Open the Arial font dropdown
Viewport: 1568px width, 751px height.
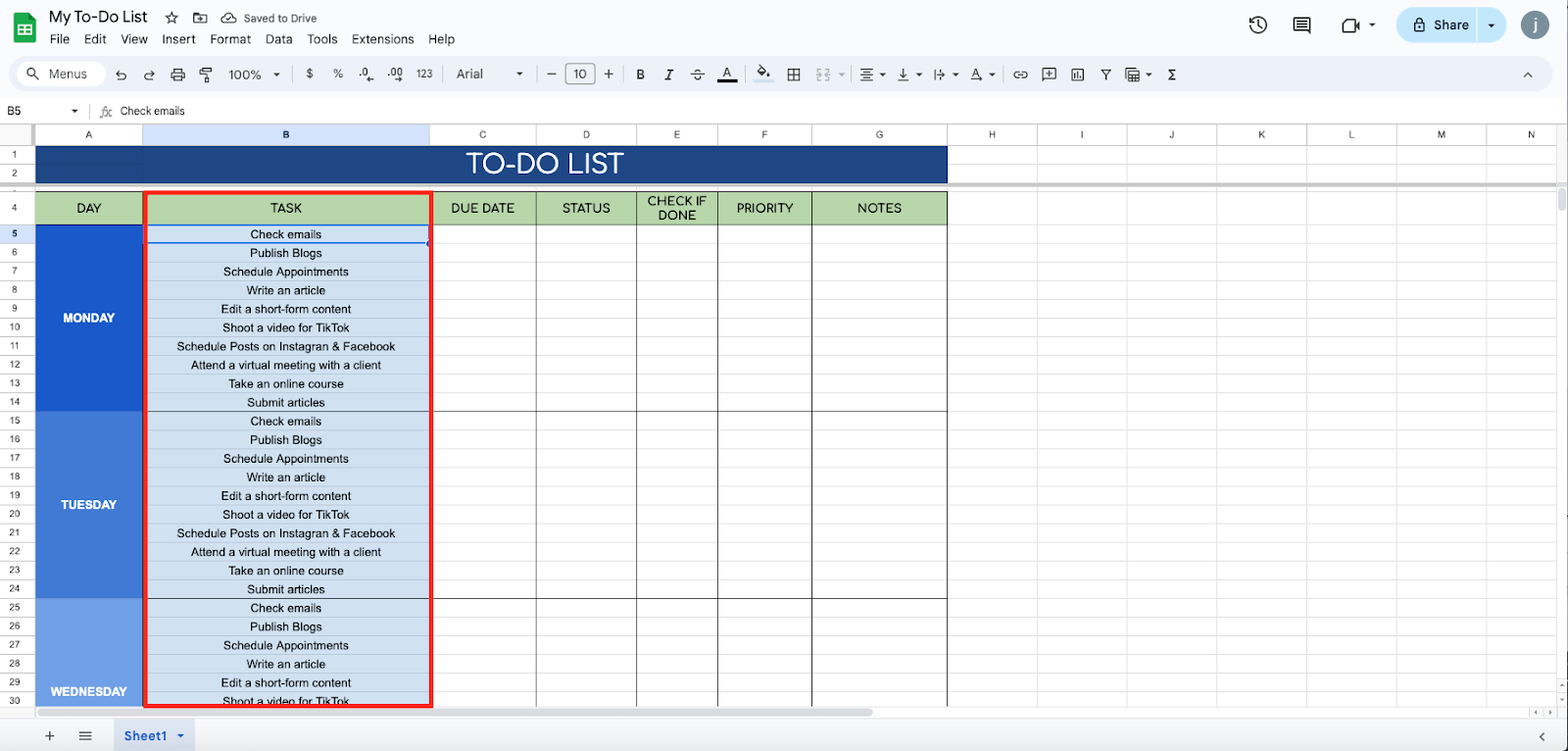tap(490, 75)
